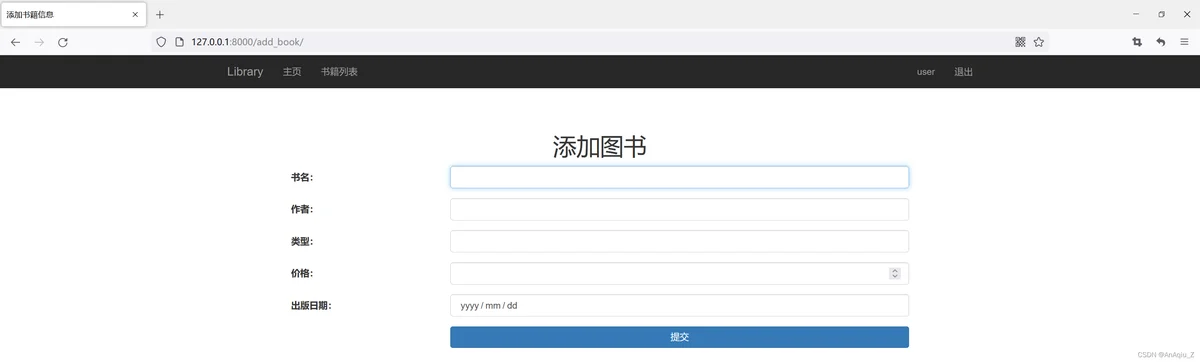Focus the 类型 input field
Viewport: 1200px width, 362px height.
coord(679,241)
